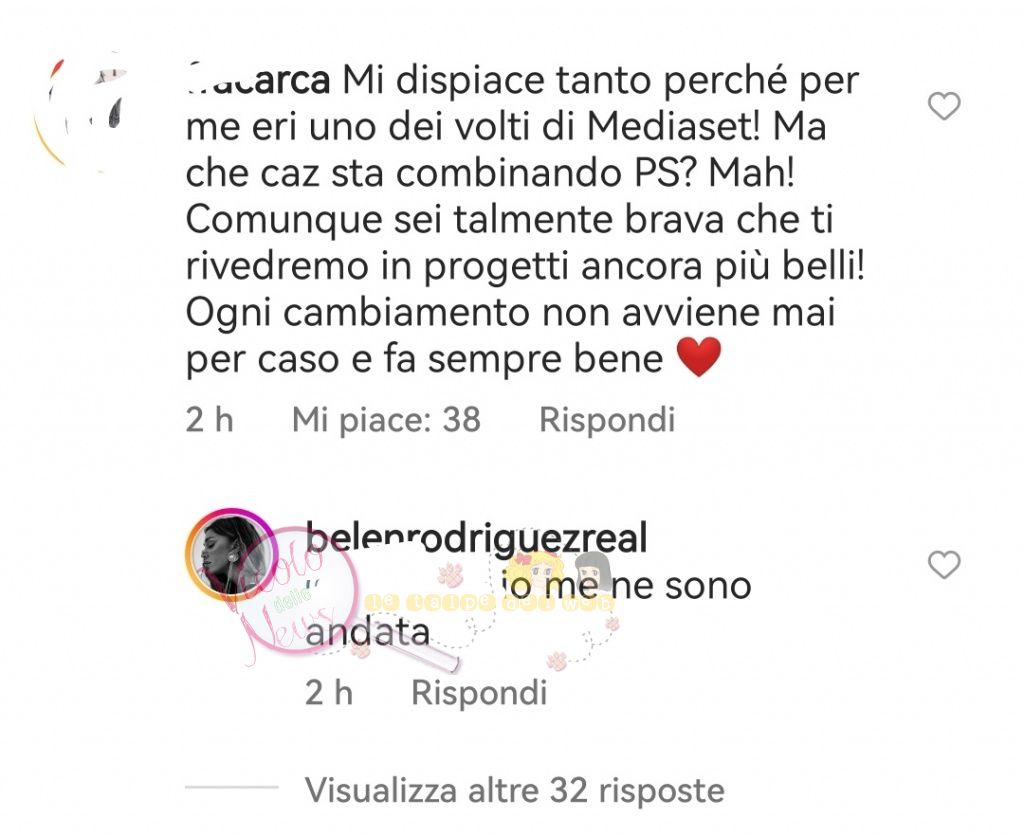Like the comment about Mediaset with heart icon
The width and height of the screenshot is (1024, 836).
coord(944,106)
